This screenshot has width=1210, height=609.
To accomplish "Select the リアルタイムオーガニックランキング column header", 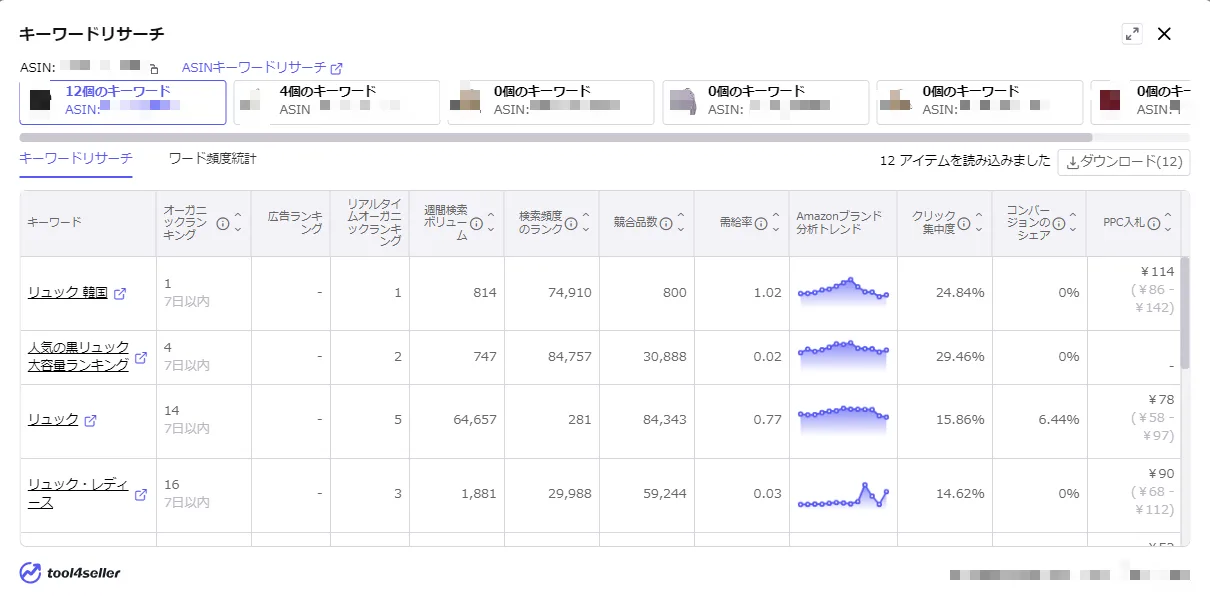I will (x=370, y=223).
